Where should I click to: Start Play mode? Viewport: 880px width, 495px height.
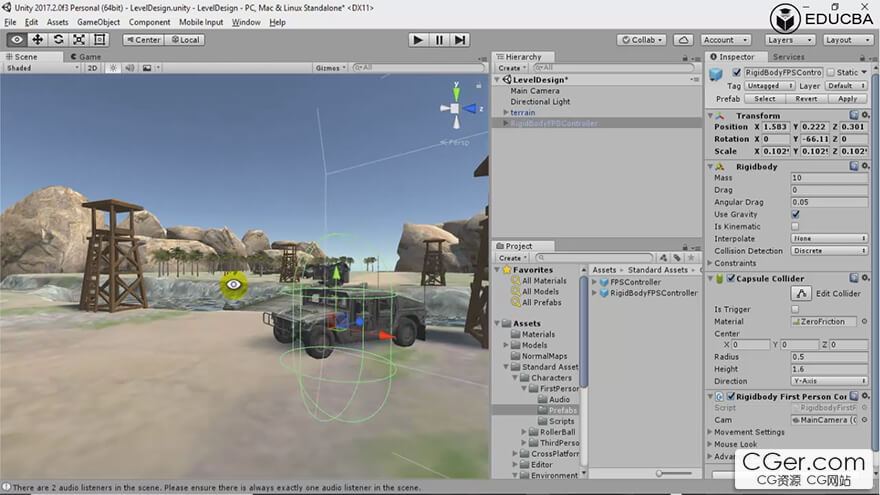[418, 40]
